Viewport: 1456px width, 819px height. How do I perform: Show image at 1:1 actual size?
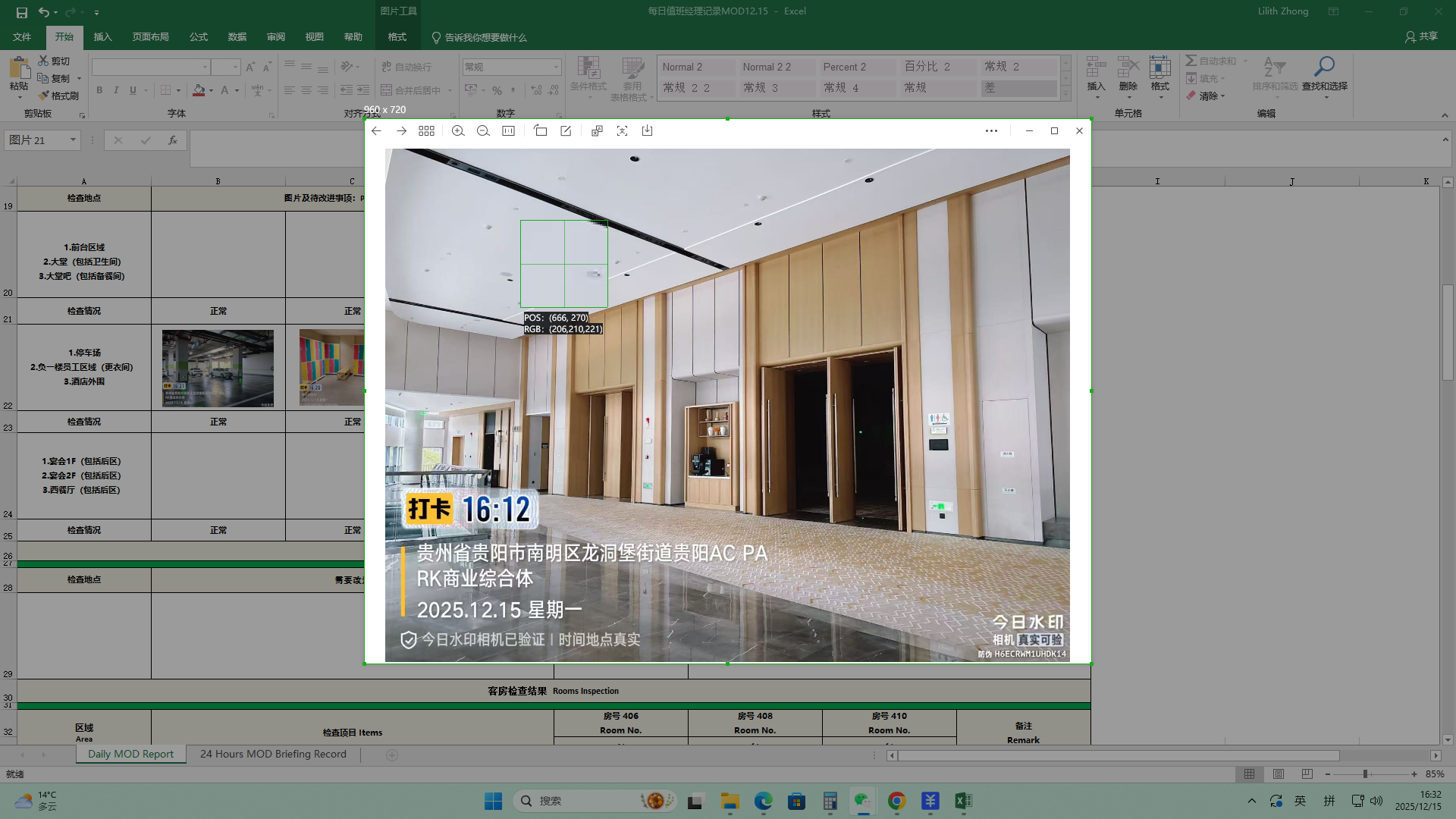[x=508, y=131]
